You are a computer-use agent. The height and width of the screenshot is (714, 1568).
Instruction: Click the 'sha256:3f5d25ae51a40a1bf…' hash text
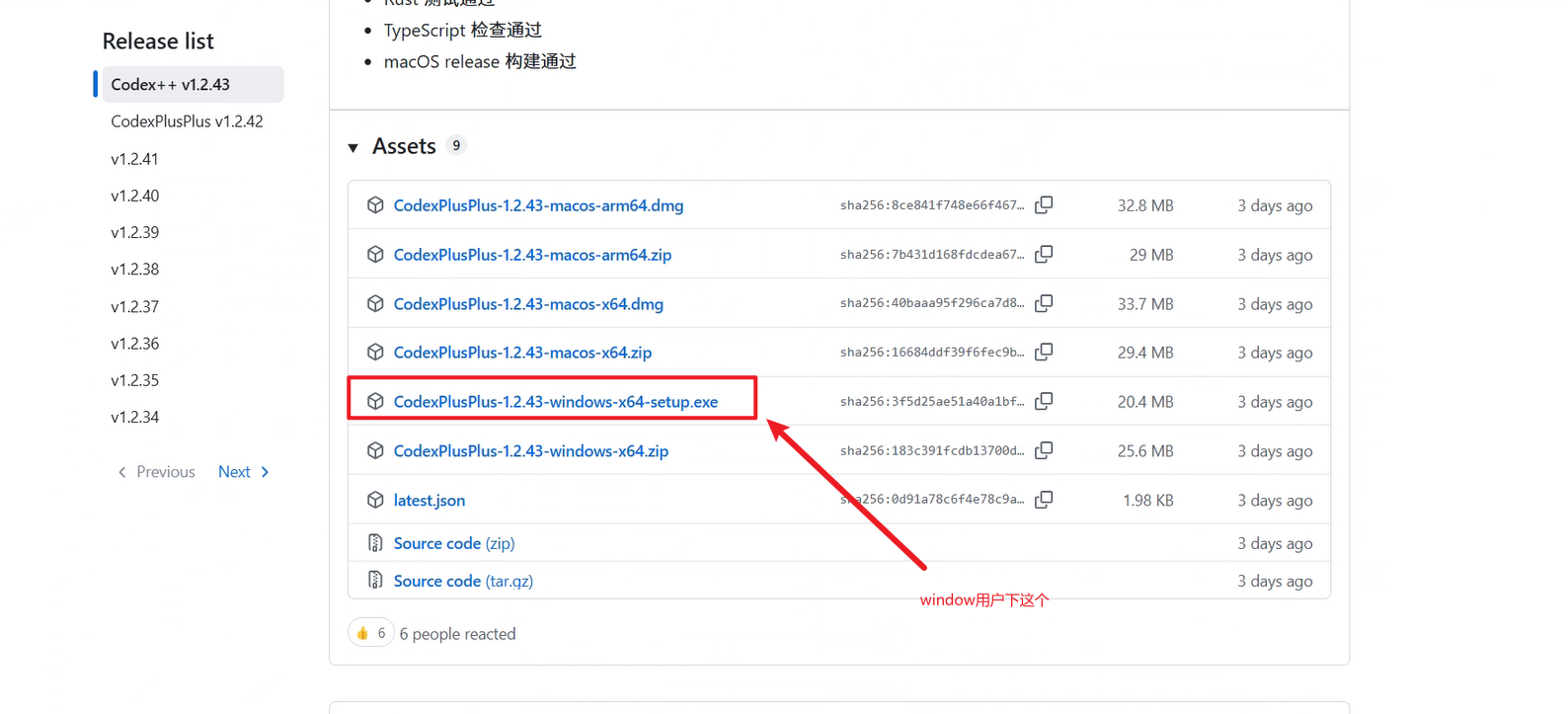point(932,401)
